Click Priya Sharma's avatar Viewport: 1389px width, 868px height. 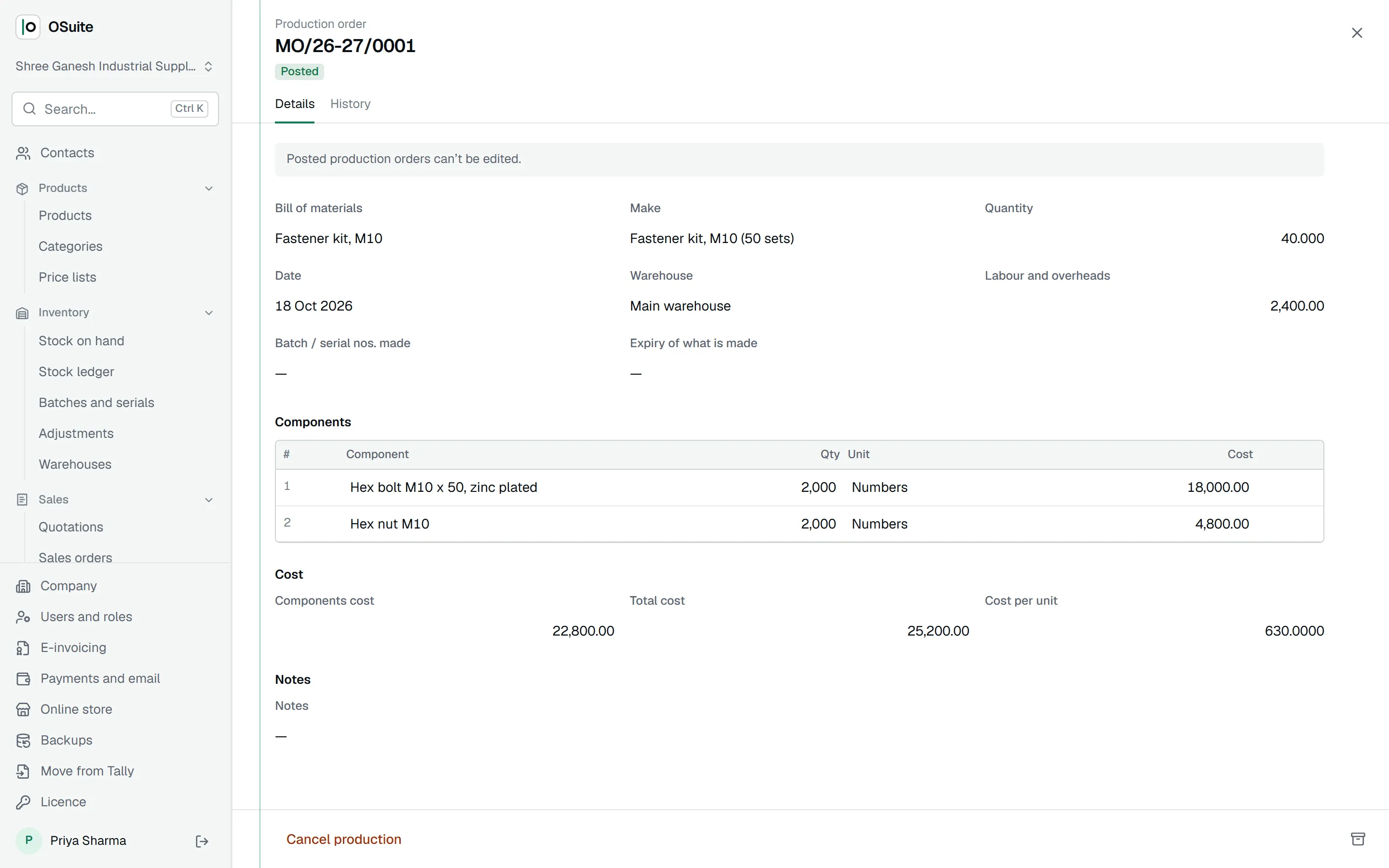[x=29, y=841]
